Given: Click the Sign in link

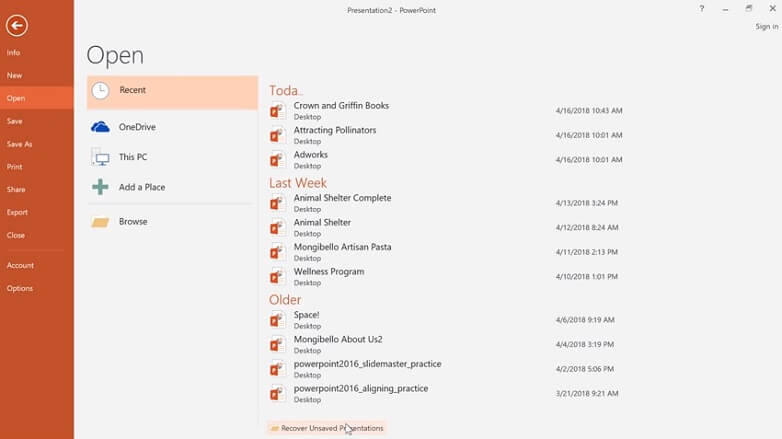Looking at the screenshot, I should click(x=767, y=26).
